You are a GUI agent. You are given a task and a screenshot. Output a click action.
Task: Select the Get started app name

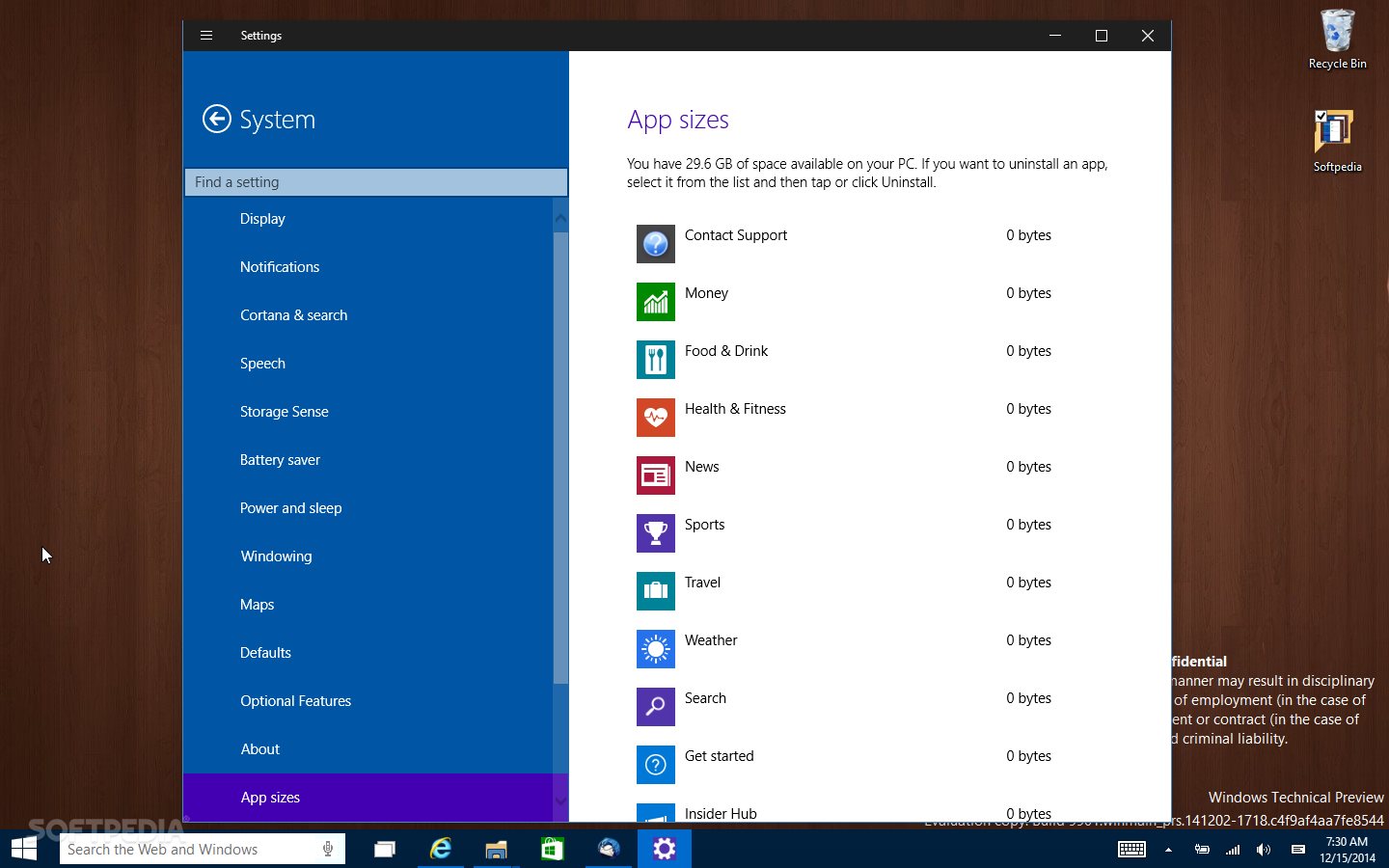click(719, 756)
